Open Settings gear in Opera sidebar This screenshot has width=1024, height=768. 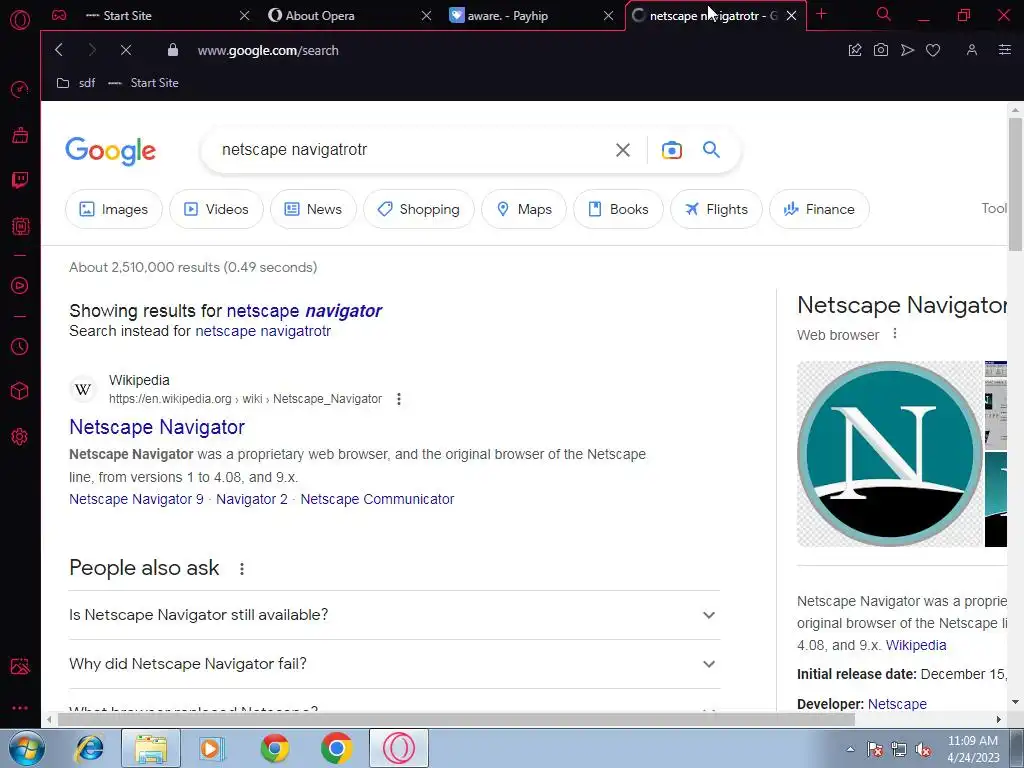pyautogui.click(x=20, y=436)
